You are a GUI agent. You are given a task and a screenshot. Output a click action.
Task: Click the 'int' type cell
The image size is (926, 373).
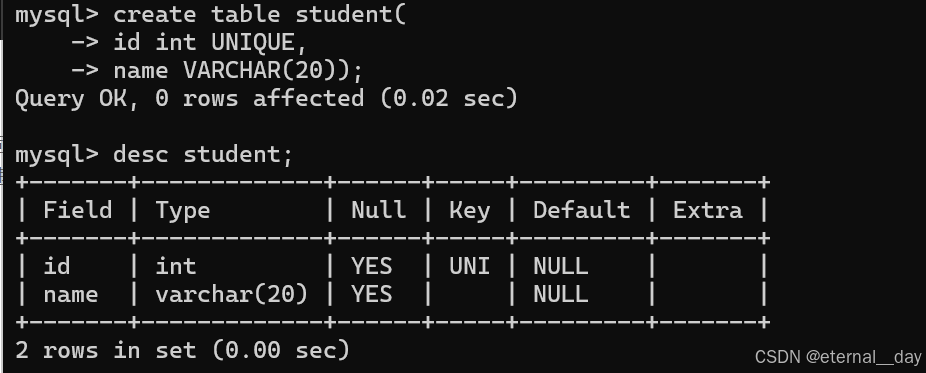point(175,266)
